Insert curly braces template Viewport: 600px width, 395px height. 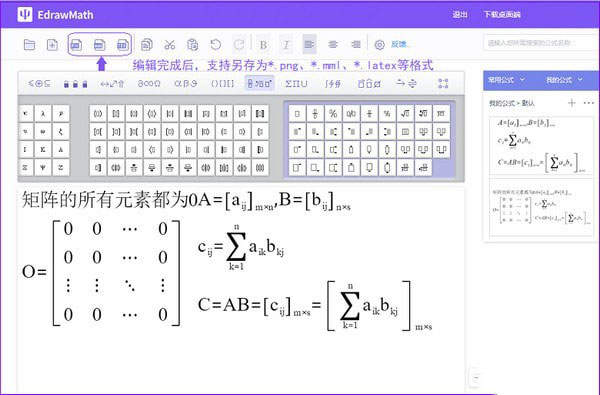pyautogui.click(x=134, y=113)
